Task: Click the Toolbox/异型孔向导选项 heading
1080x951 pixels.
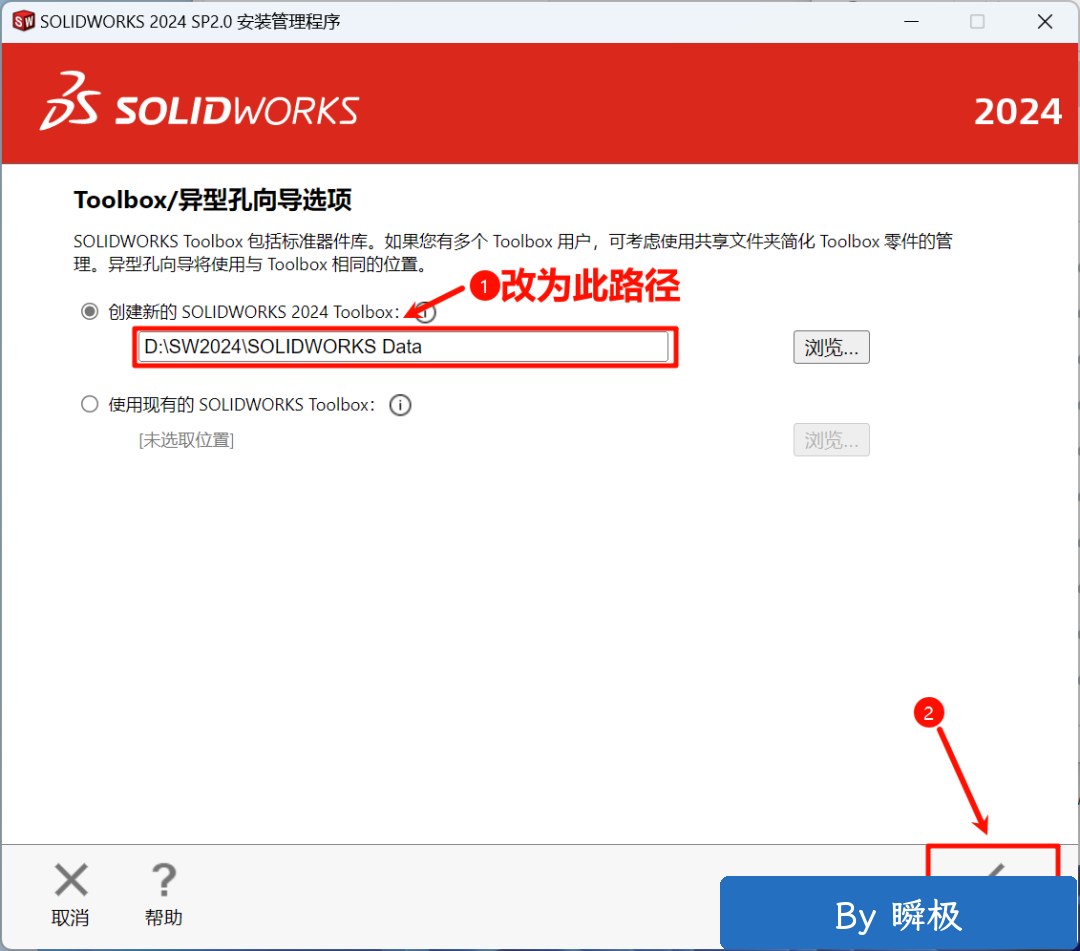Action: click(213, 200)
